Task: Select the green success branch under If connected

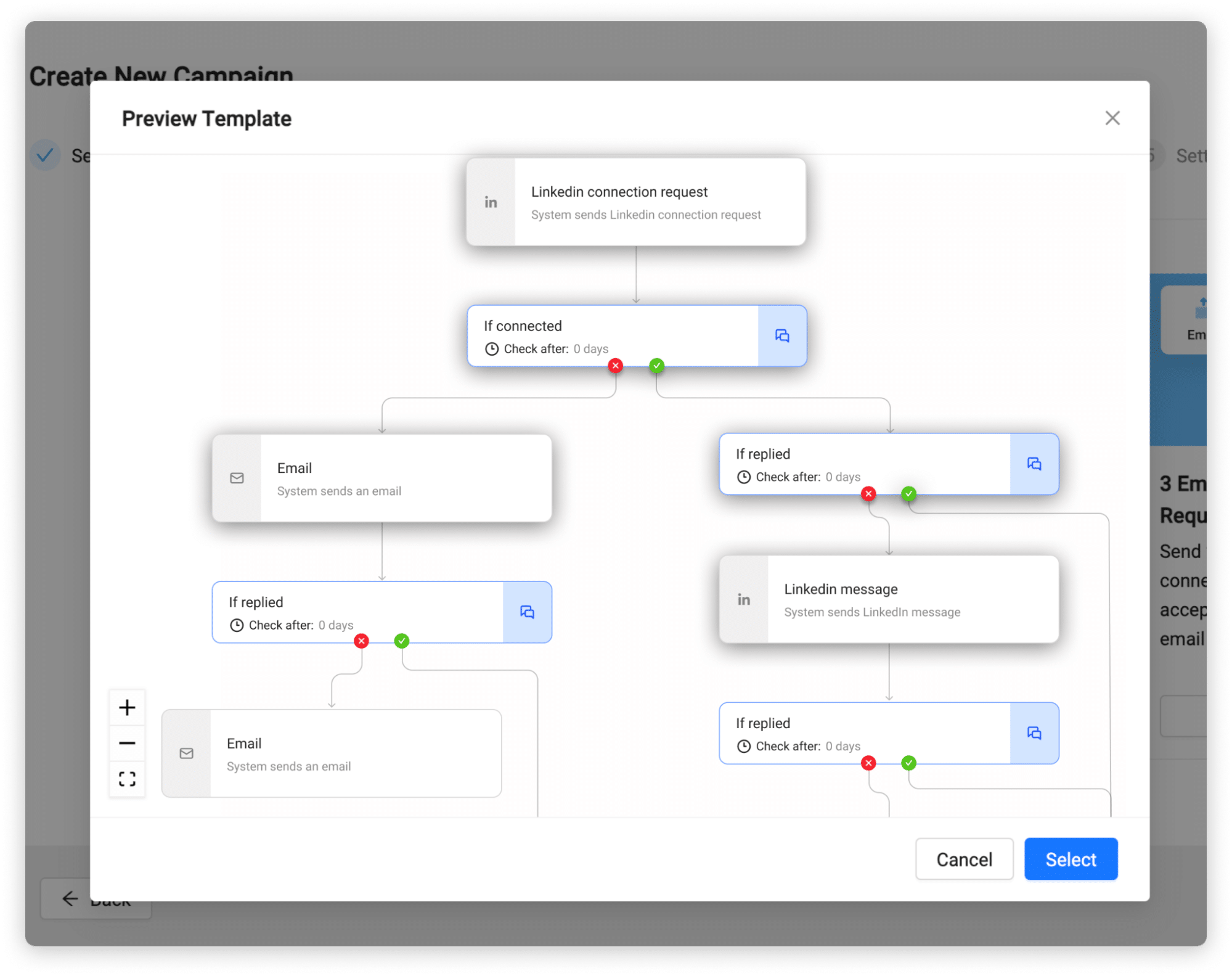Action: tap(656, 366)
